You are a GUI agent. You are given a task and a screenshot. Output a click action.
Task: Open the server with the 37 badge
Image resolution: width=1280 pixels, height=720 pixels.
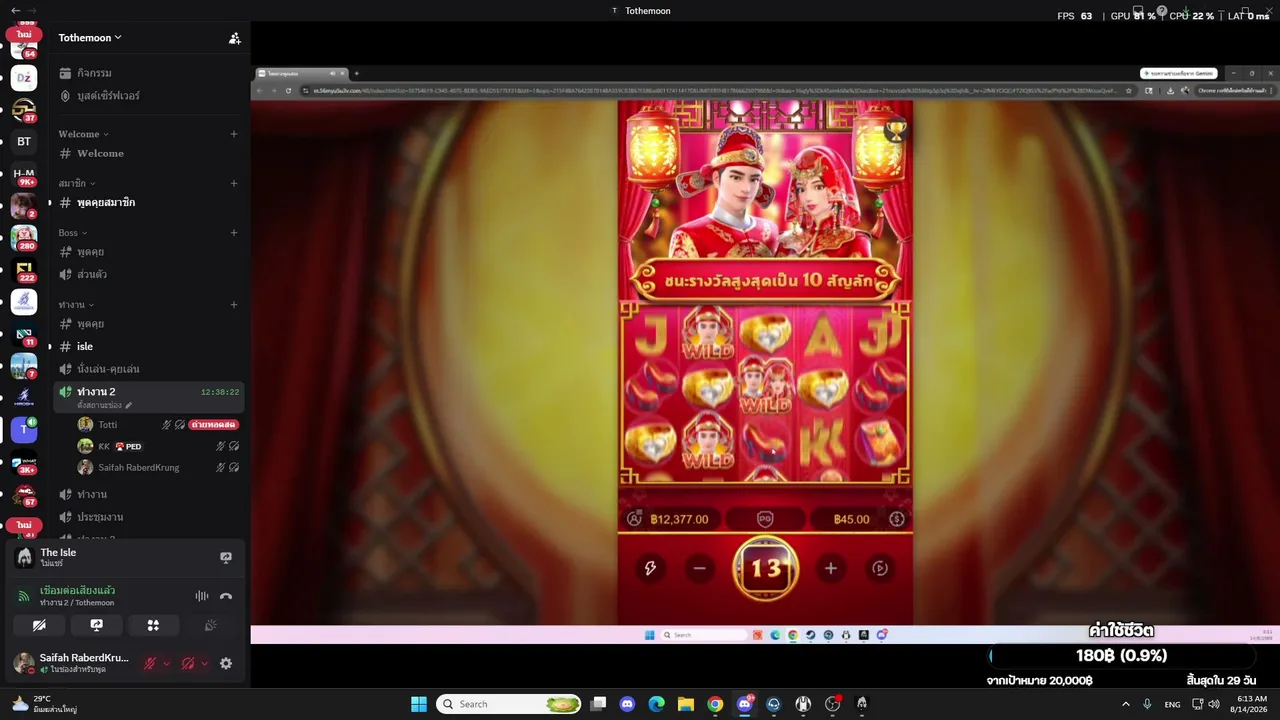click(x=24, y=110)
